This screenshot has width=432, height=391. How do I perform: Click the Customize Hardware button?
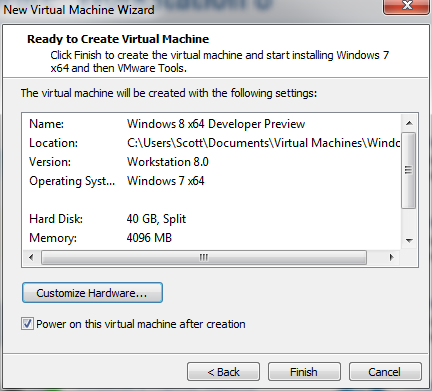point(92,293)
